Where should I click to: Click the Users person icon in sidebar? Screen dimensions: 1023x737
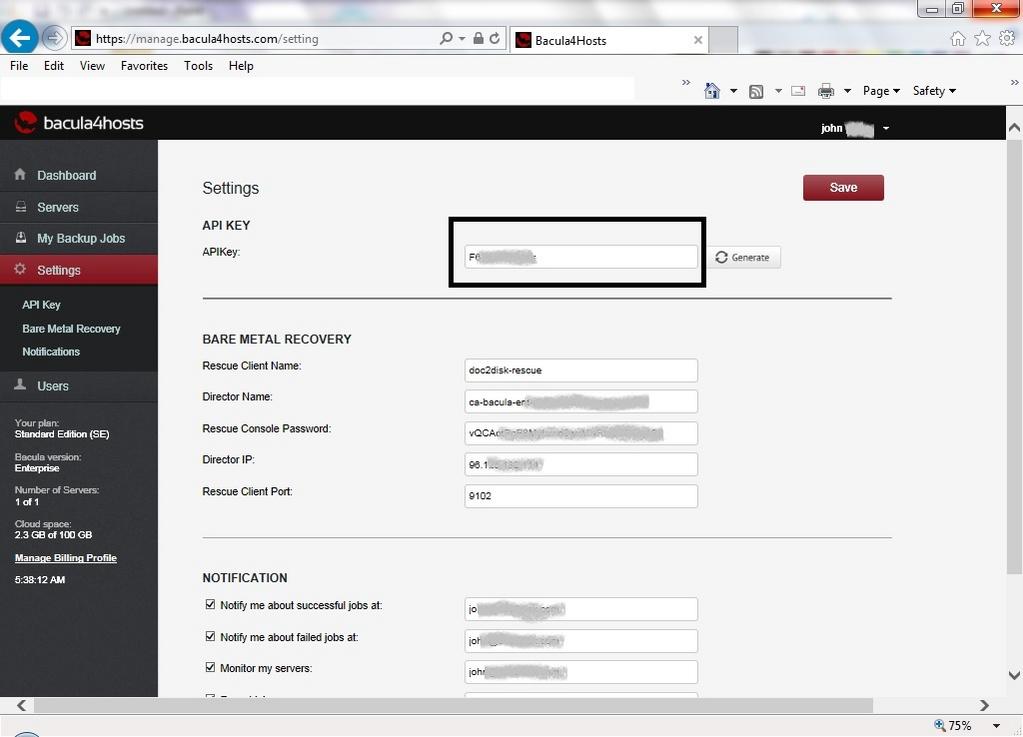coord(20,385)
